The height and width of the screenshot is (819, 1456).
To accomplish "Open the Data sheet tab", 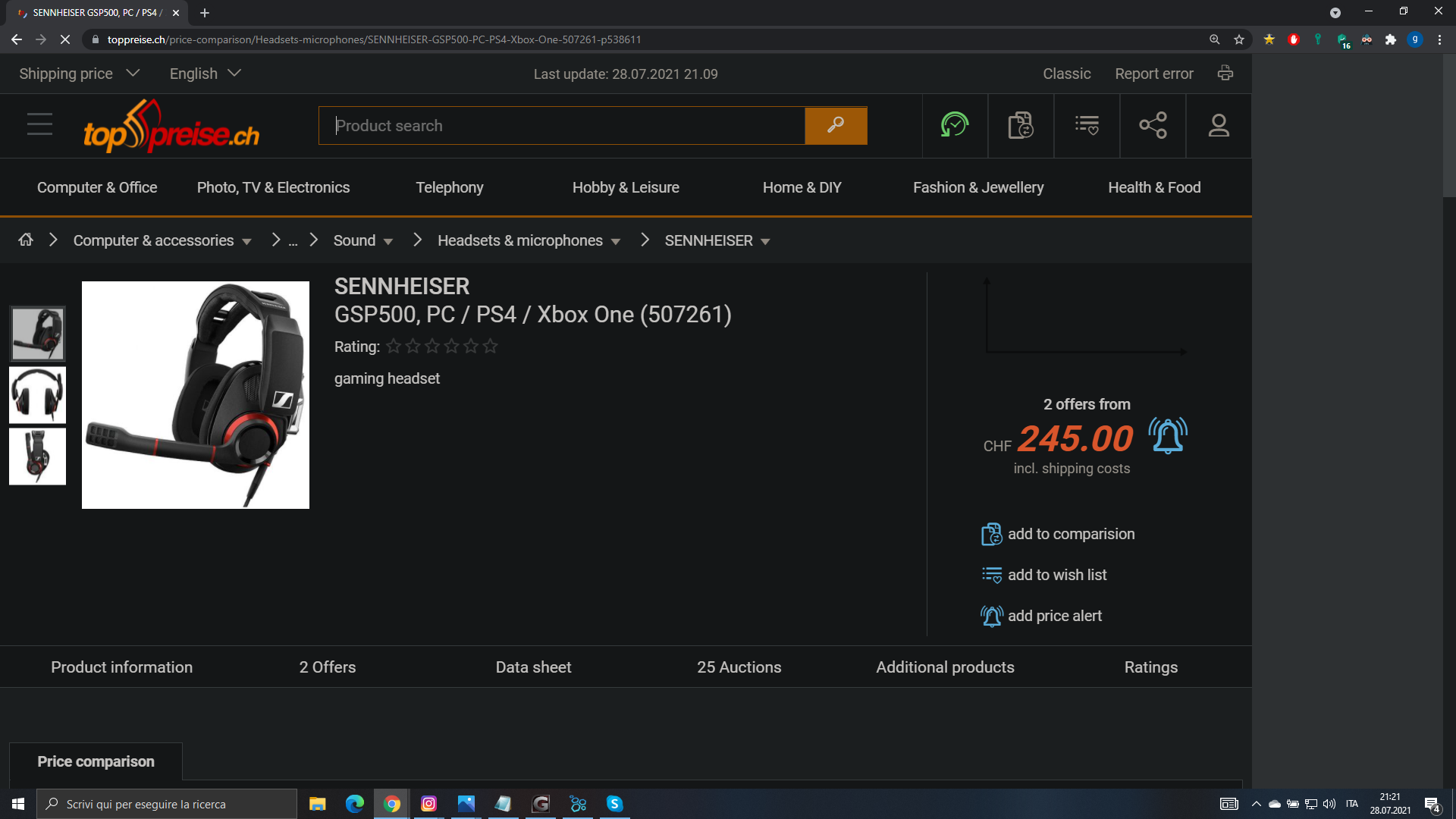I will tap(533, 667).
